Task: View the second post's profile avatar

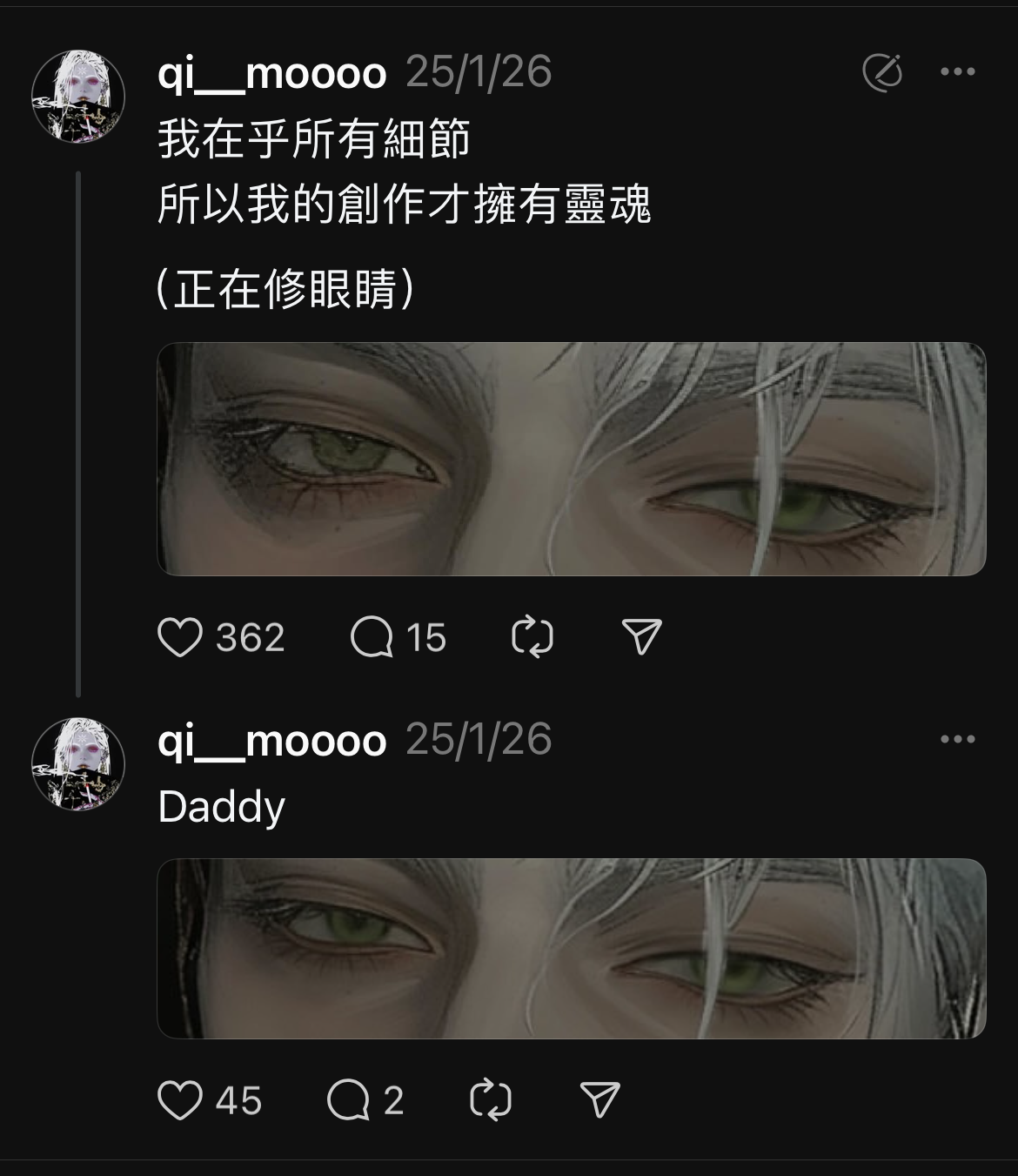Action: tap(78, 764)
